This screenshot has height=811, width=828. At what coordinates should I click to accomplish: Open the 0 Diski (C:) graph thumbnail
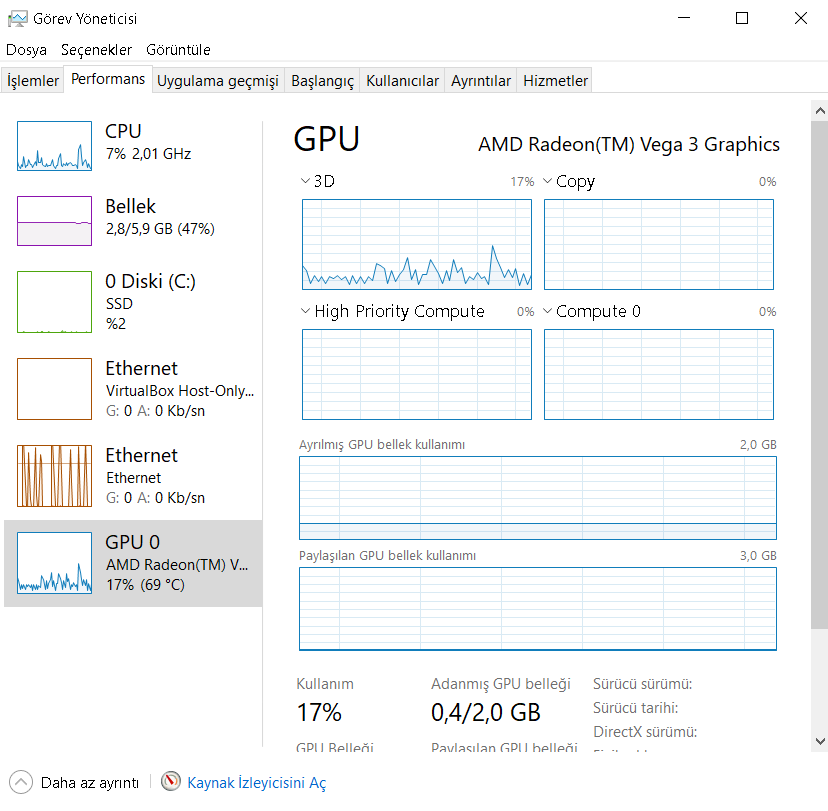(54, 302)
